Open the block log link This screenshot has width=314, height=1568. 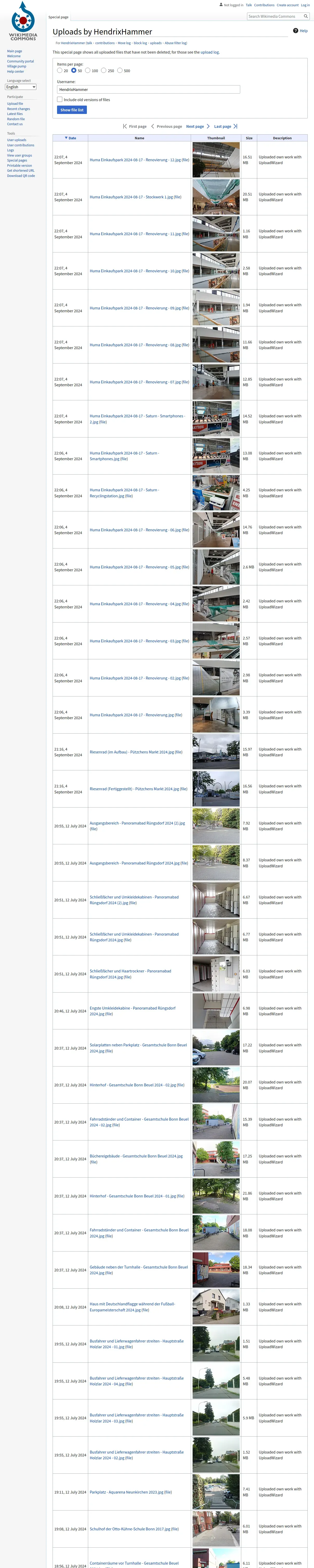(x=140, y=43)
